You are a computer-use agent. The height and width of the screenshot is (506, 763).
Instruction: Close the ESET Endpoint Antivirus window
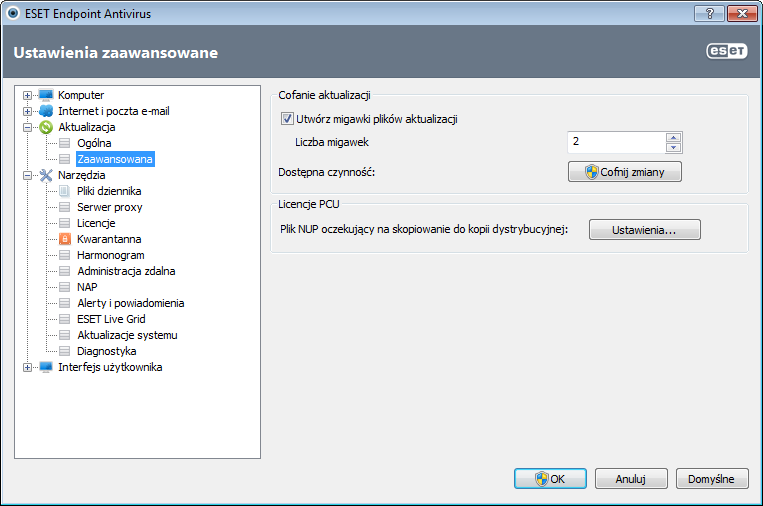(742, 14)
